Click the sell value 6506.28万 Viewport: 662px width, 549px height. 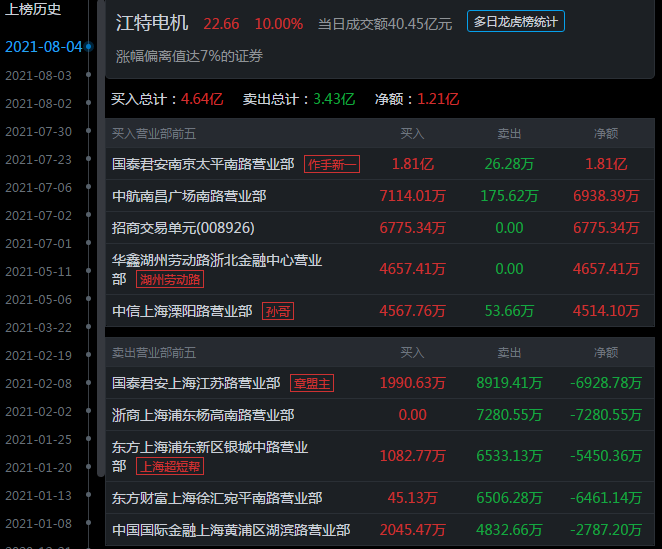[x=509, y=498]
